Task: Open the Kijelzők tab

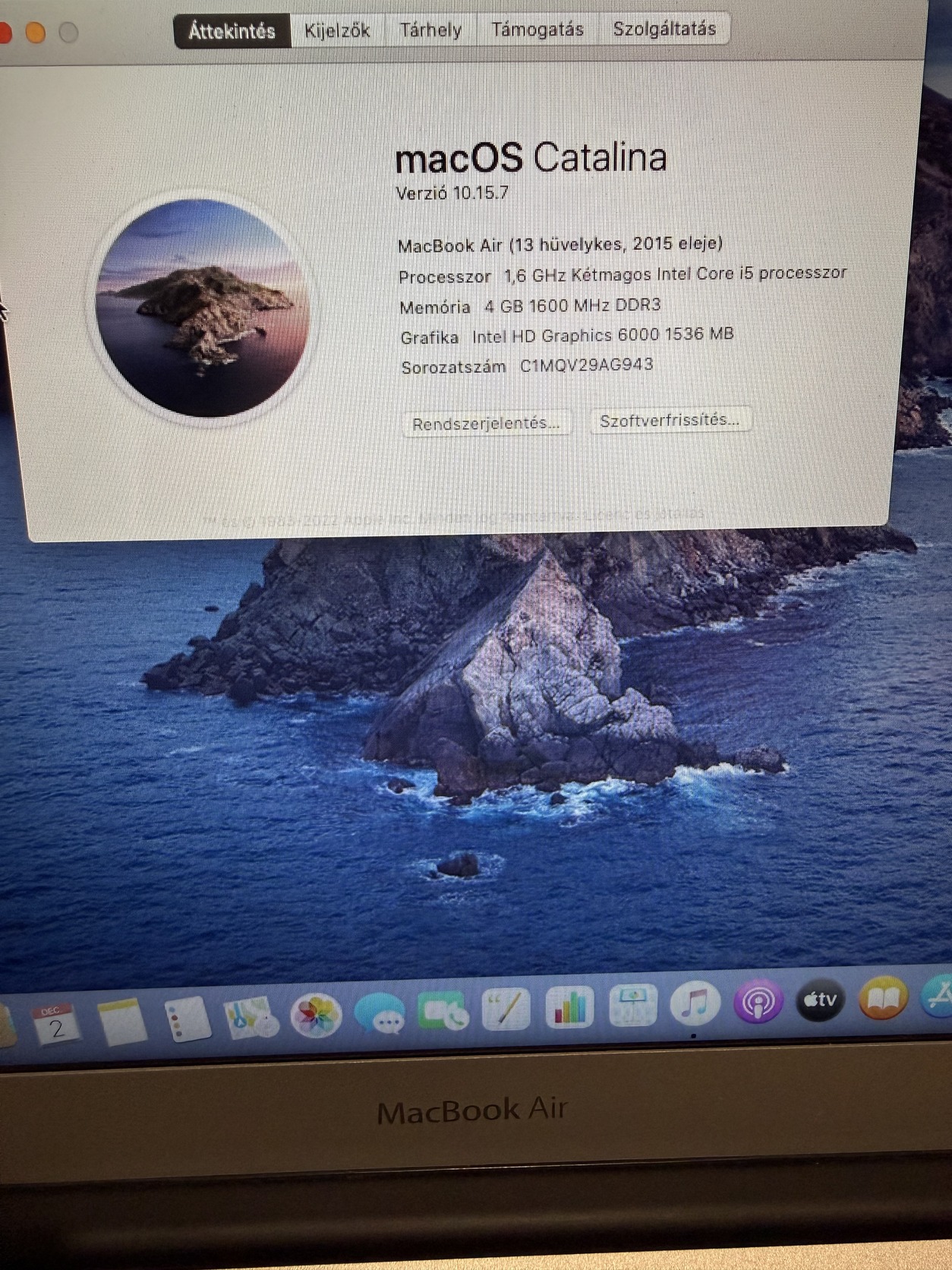Action: click(x=337, y=30)
